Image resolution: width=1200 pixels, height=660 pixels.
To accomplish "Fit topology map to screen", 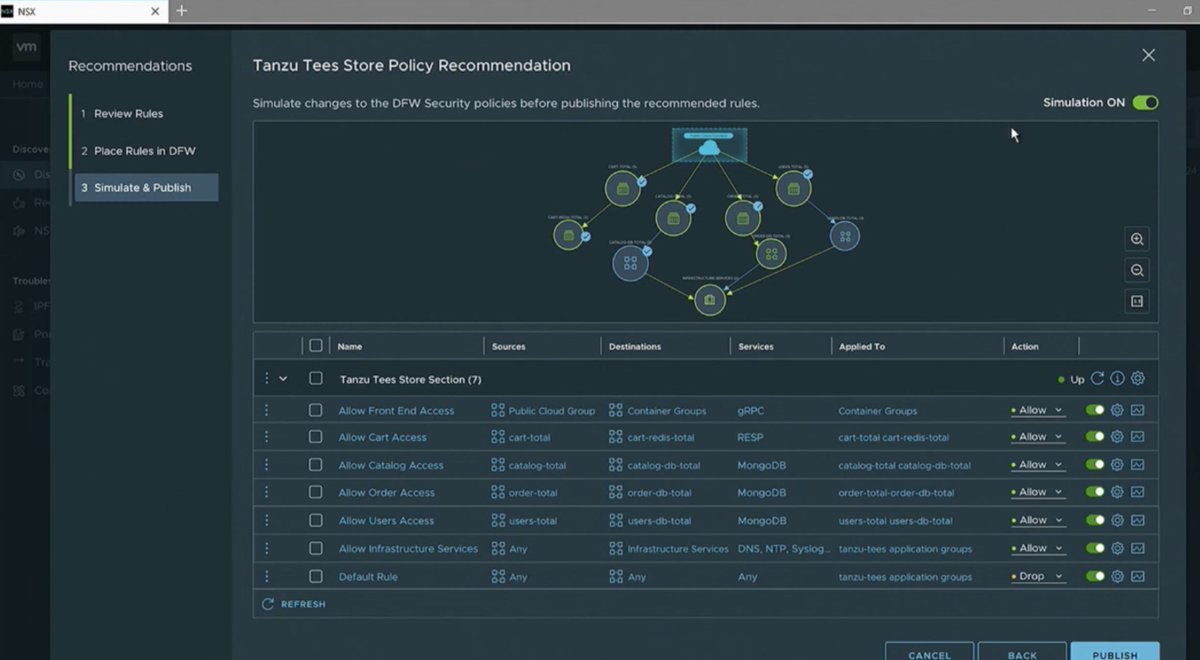I will click(x=1137, y=301).
